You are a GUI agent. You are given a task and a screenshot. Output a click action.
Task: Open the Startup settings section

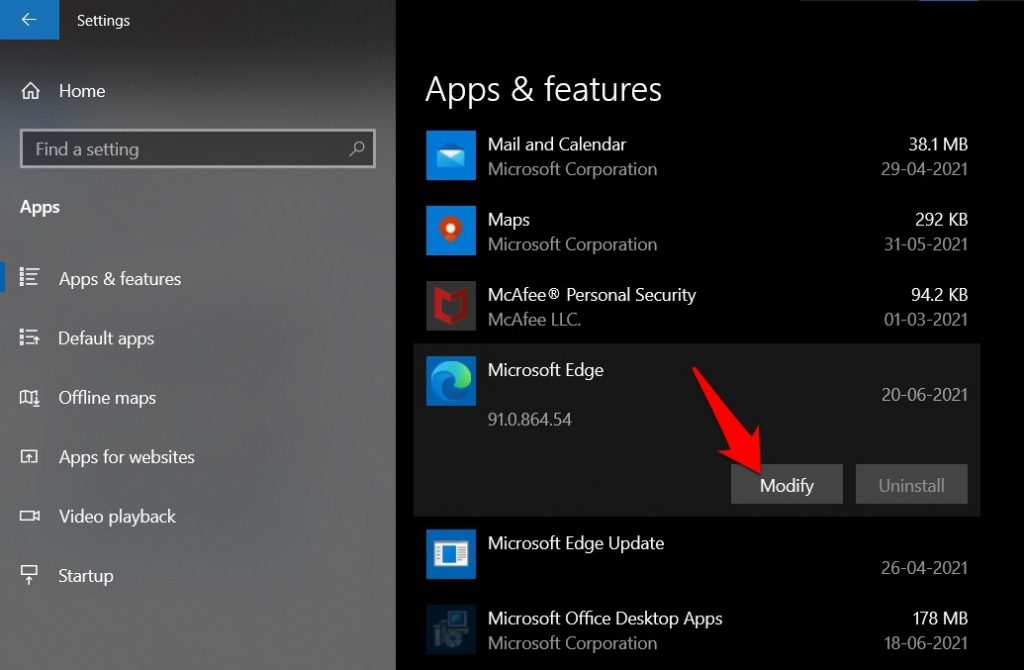tap(86, 575)
